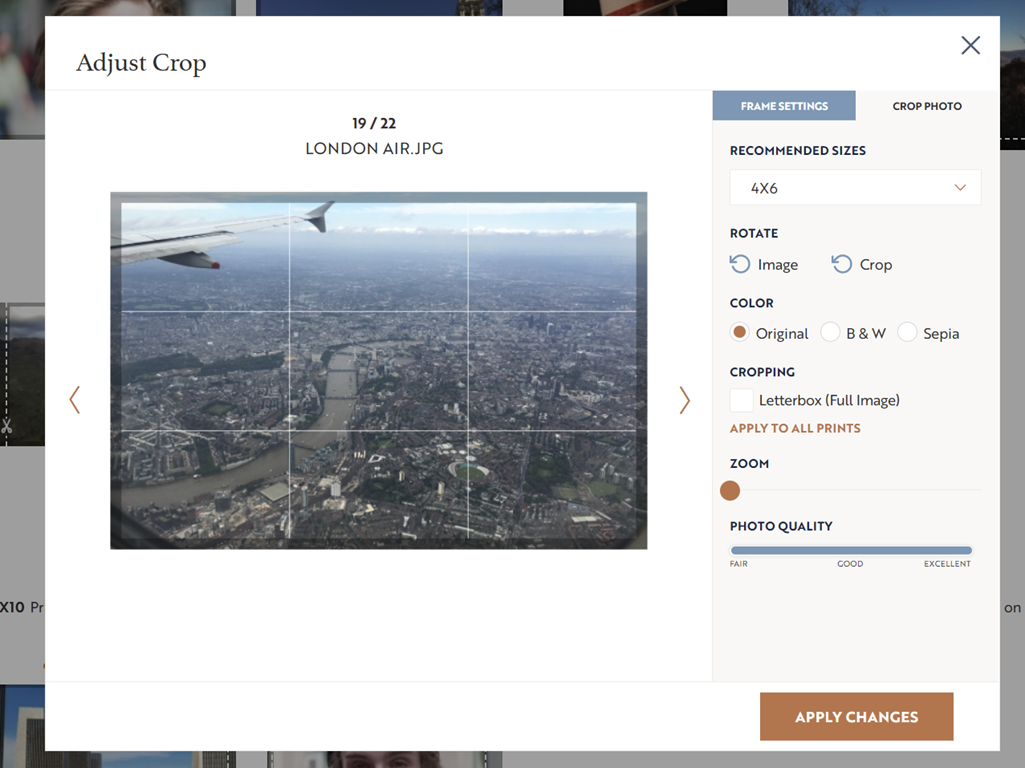This screenshot has height=768, width=1025.
Task: Click the scissors icon on left edge
Action: [x=6, y=426]
